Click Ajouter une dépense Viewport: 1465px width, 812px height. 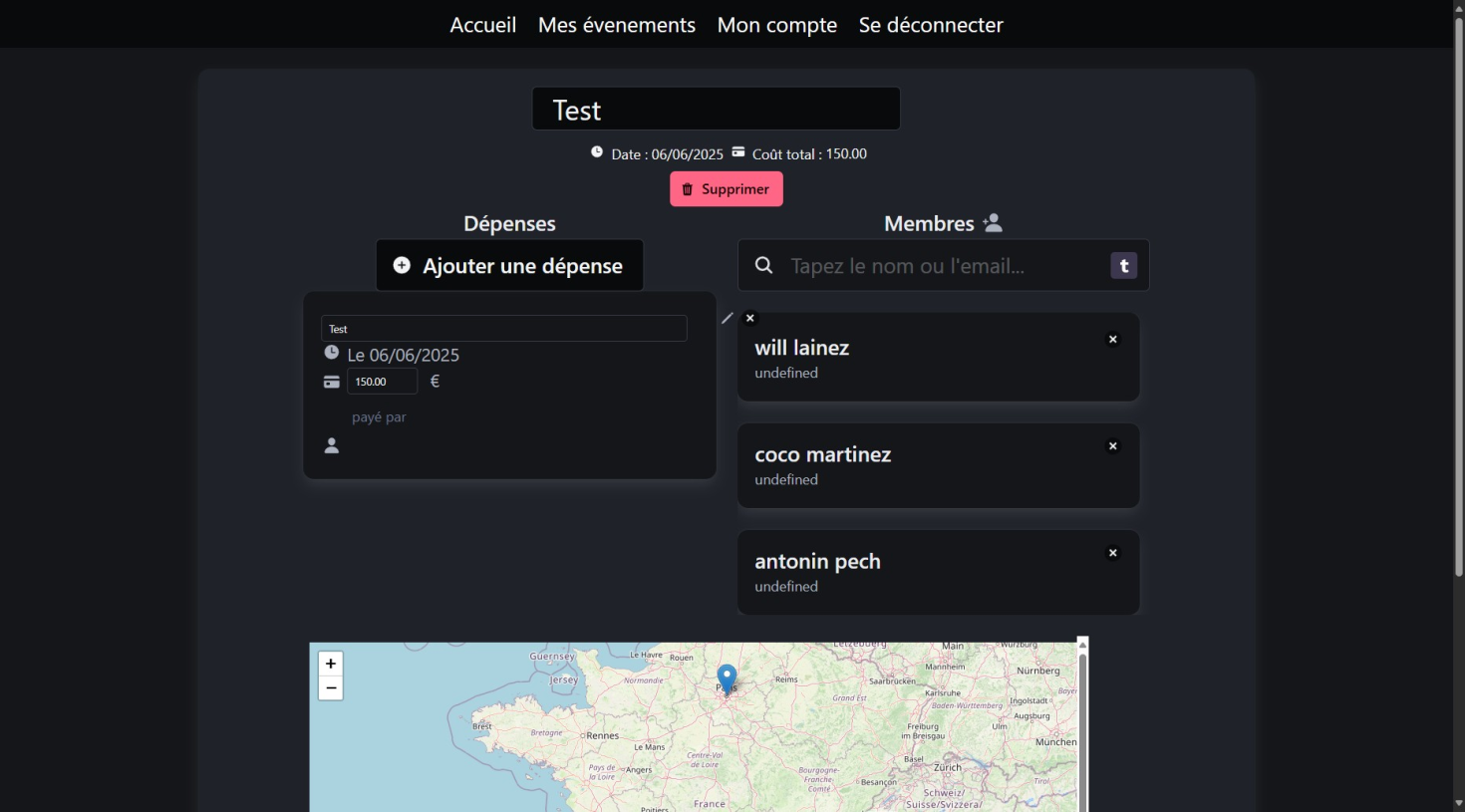[509, 265]
